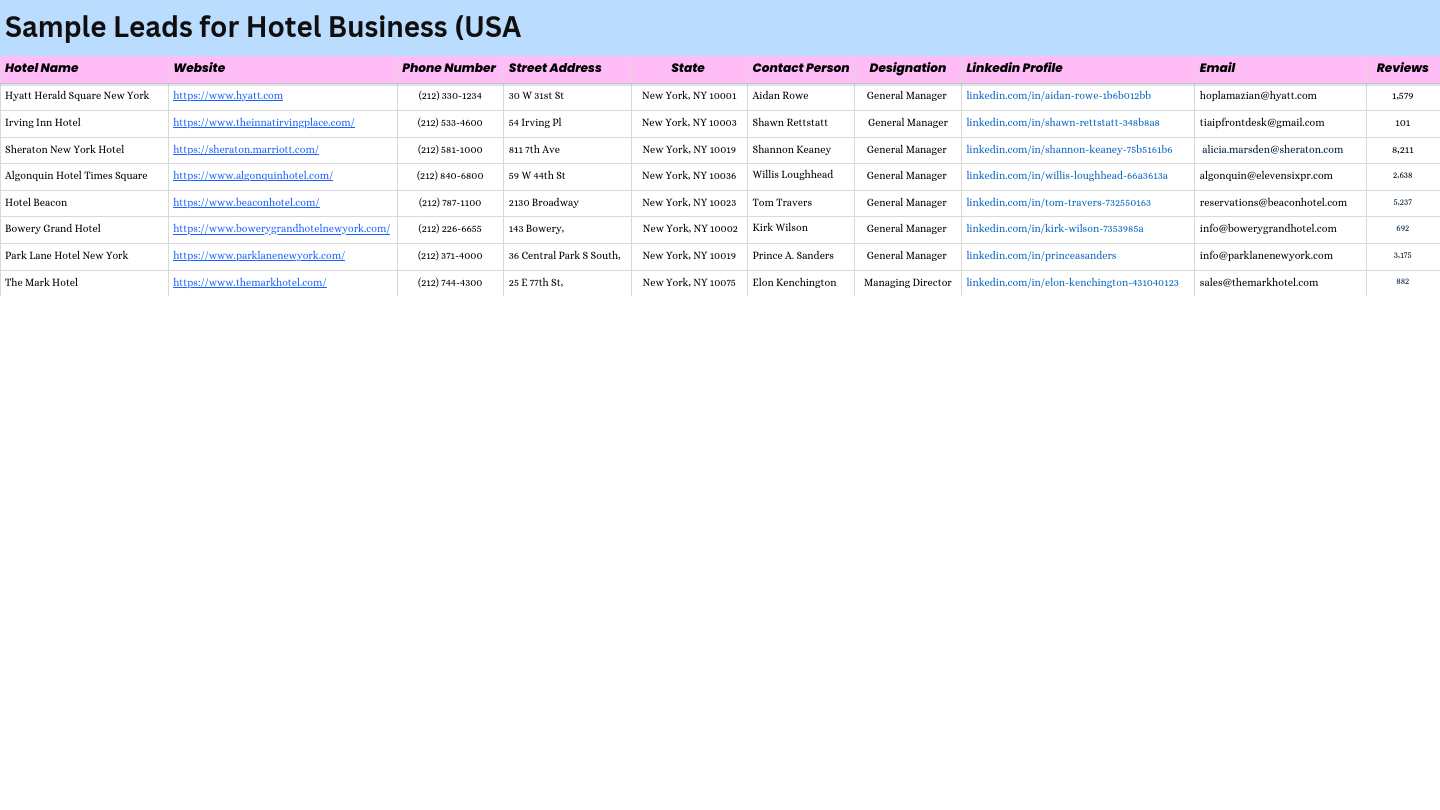Click Shawn Rettstatt's LinkedIn profile link
The image size is (1440, 810).
click(1062, 122)
